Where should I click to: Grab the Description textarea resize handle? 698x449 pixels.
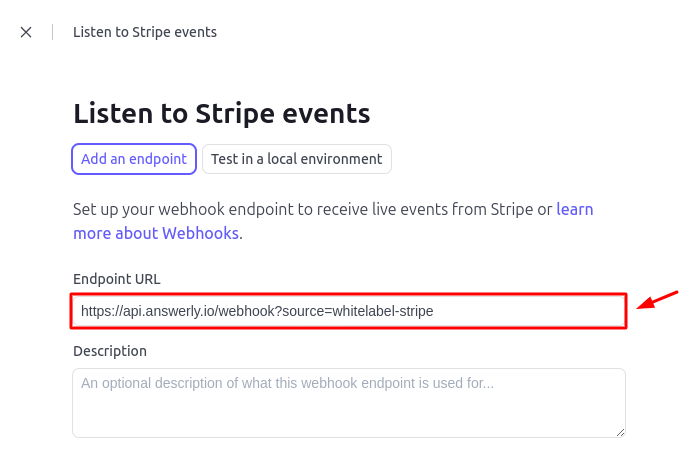pos(620,432)
